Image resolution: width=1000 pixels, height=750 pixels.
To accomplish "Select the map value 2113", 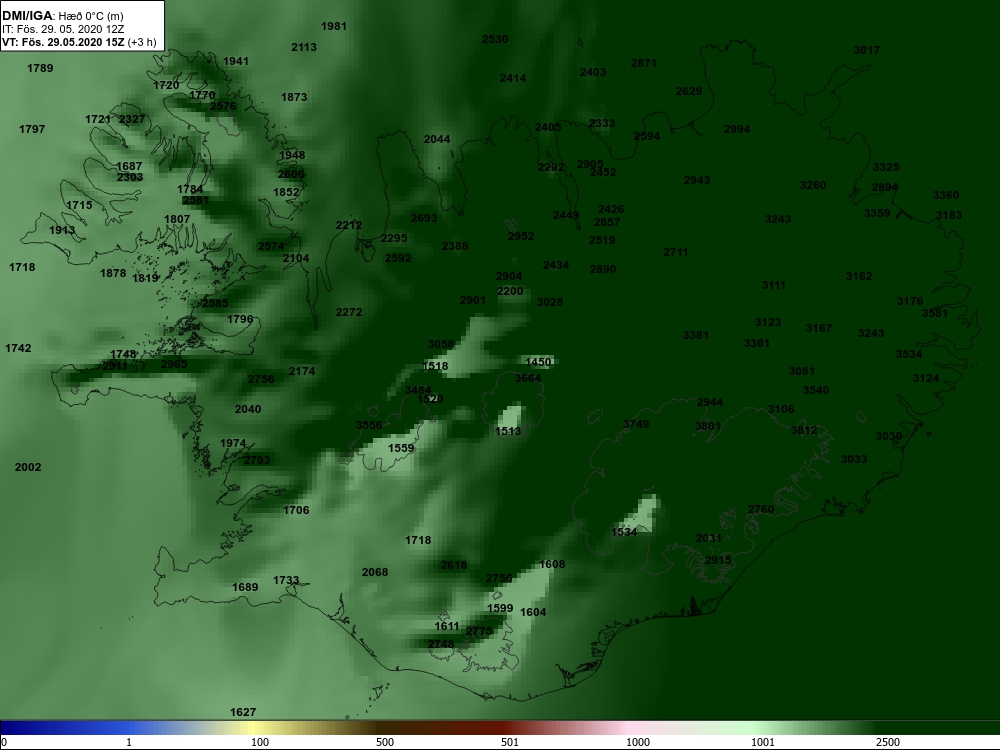I will tap(304, 47).
